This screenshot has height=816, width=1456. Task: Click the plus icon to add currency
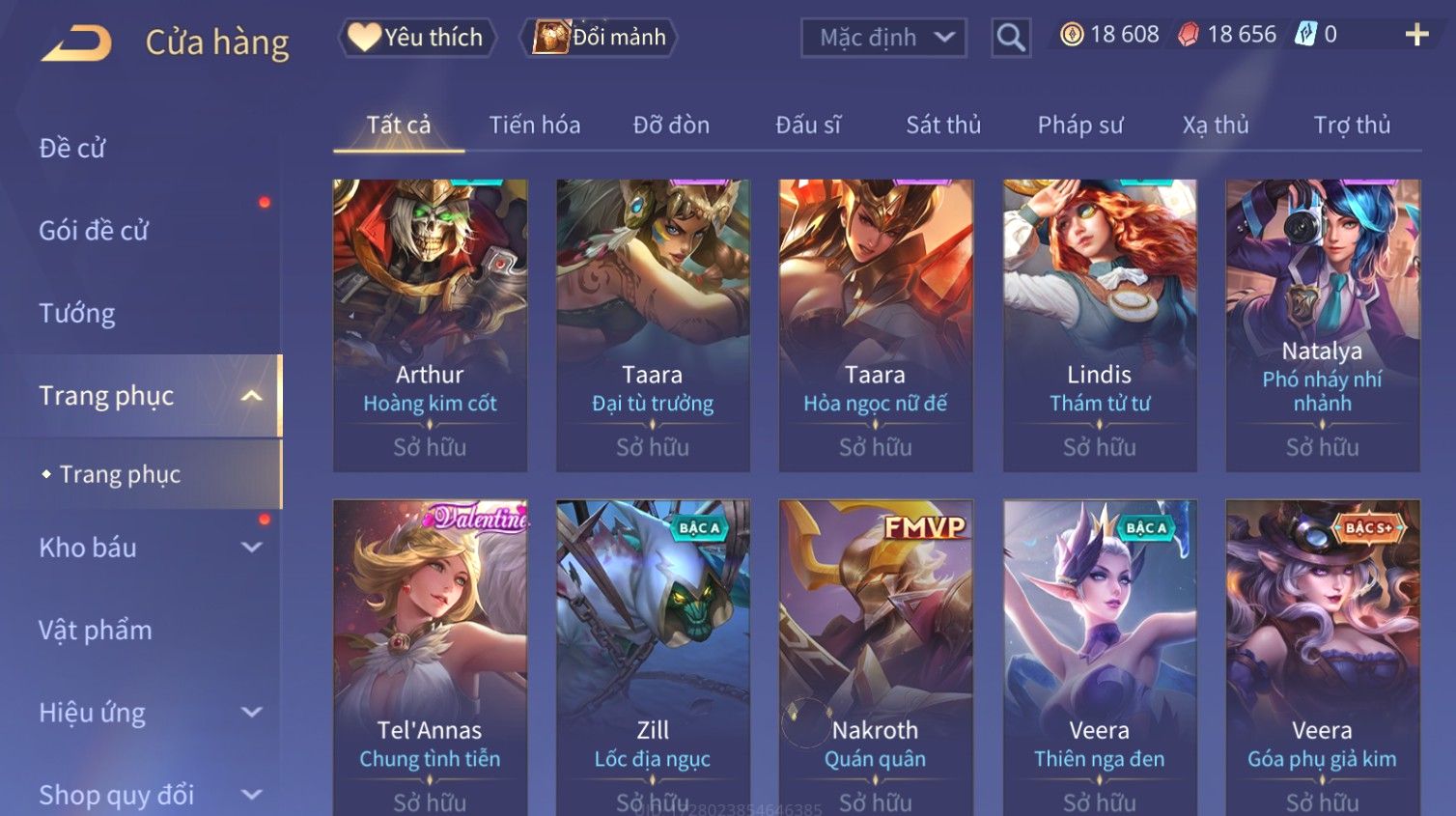pyautogui.click(x=1416, y=35)
